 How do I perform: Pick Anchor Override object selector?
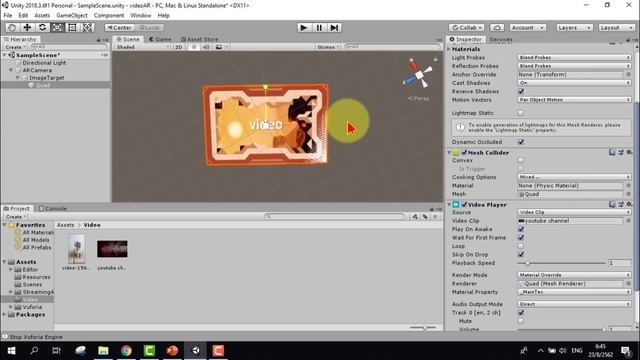(x=629, y=75)
